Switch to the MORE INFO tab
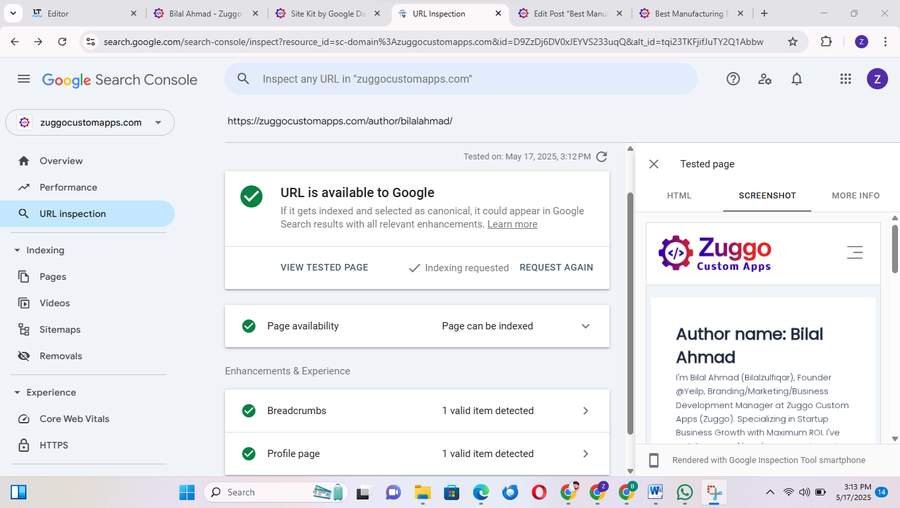Viewport: 900px width, 508px height. pyautogui.click(x=855, y=196)
